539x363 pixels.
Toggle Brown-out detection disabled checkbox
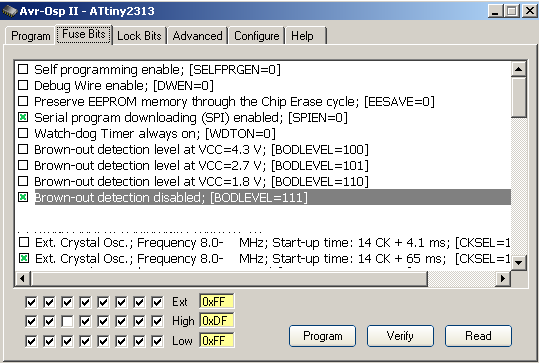pyautogui.click(x=23, y=197)
